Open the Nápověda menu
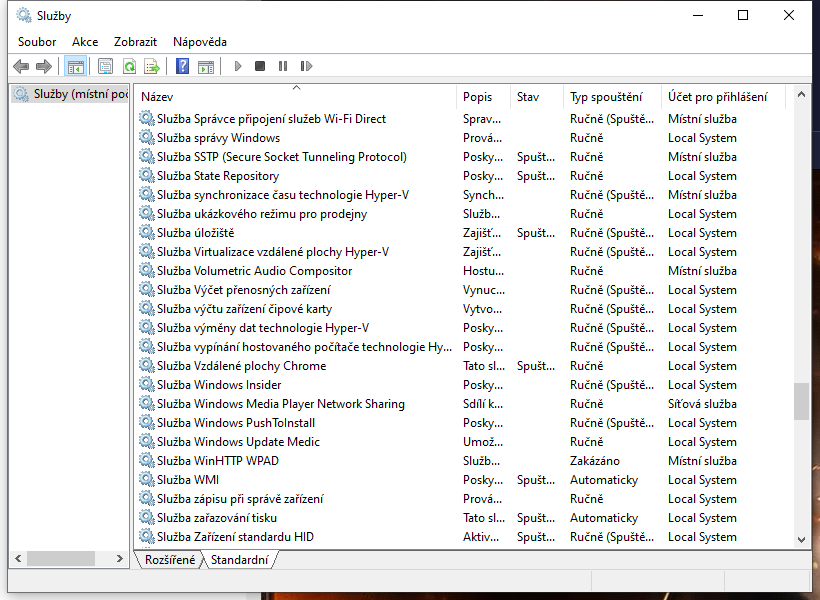The image size is (820, 600). (200, 42)
